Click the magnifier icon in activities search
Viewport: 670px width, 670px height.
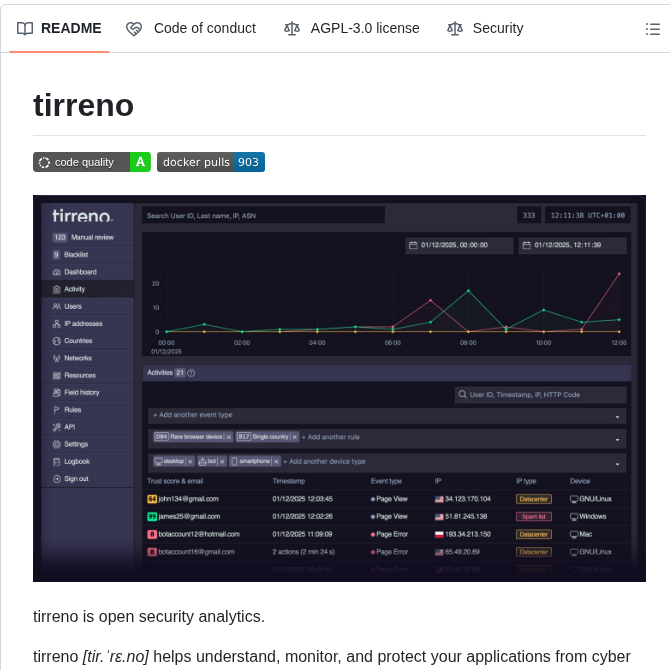pos(462,394)
